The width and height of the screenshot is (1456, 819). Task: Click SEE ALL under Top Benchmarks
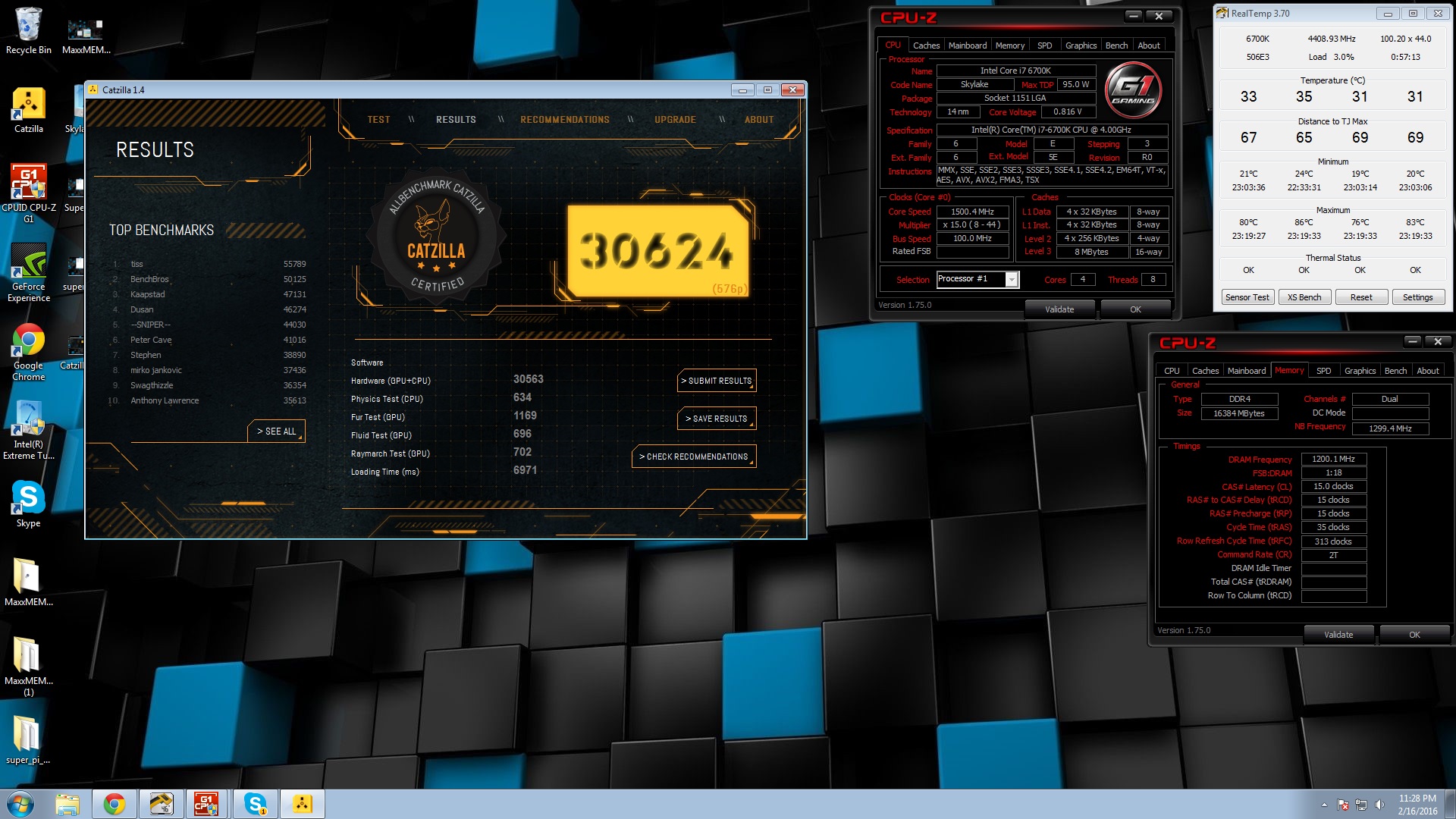pos(276,431)
